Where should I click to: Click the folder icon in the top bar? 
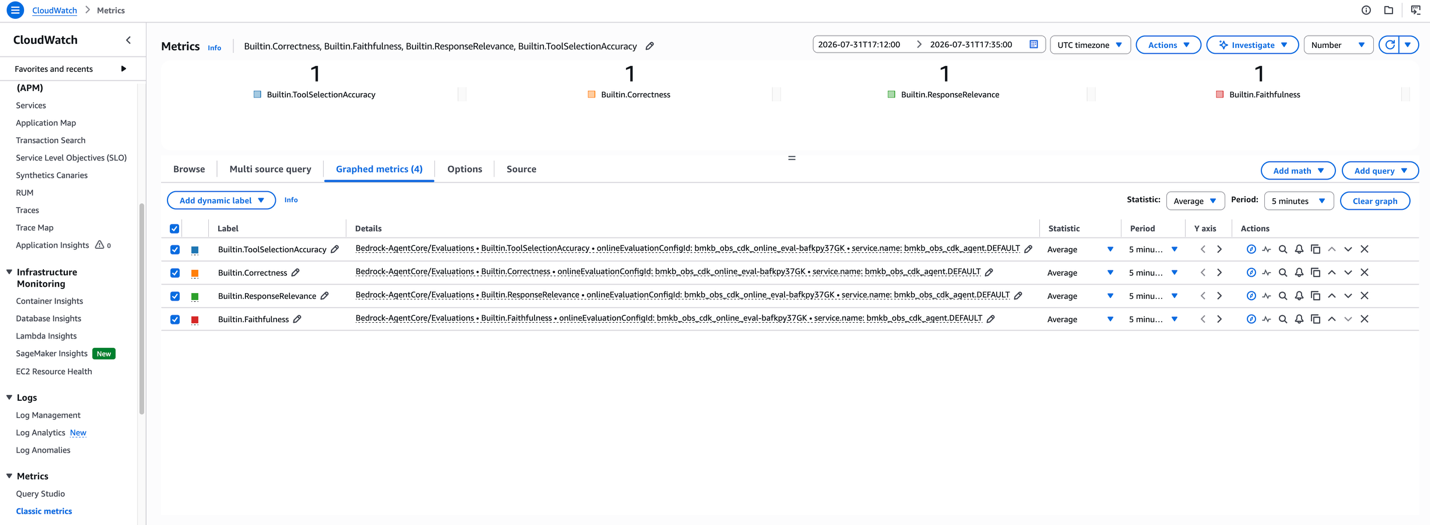coord(1389,10)
